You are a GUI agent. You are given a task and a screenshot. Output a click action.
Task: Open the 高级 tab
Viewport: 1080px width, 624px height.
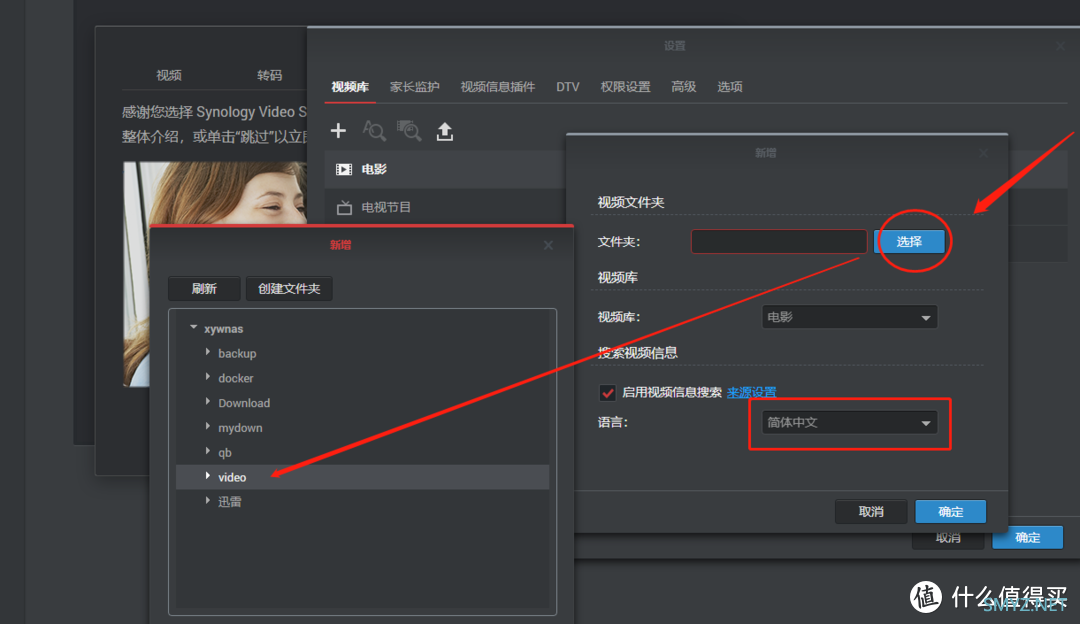(683, 87)
